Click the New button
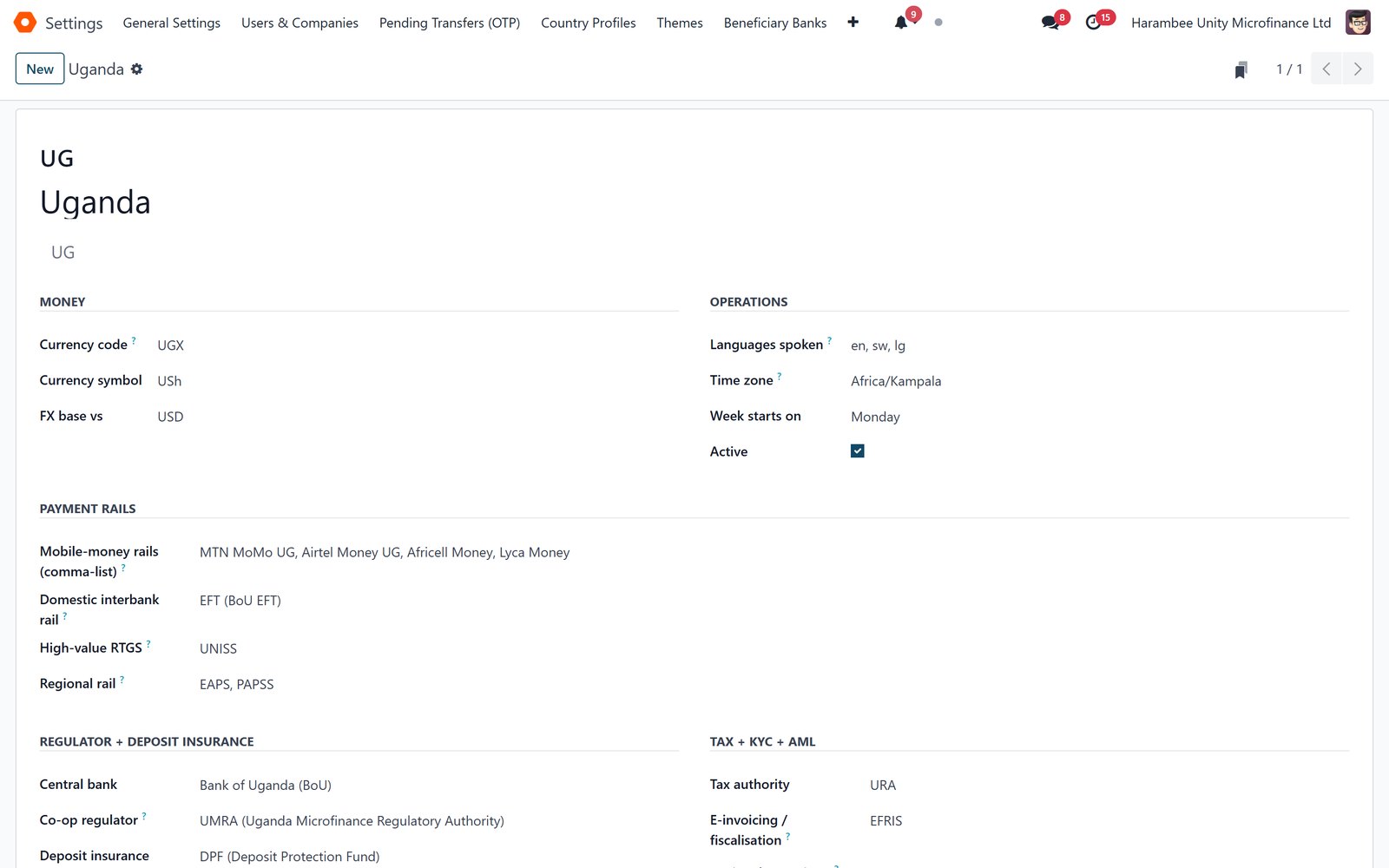1389x868 pixels. click(x=40, y=69)
